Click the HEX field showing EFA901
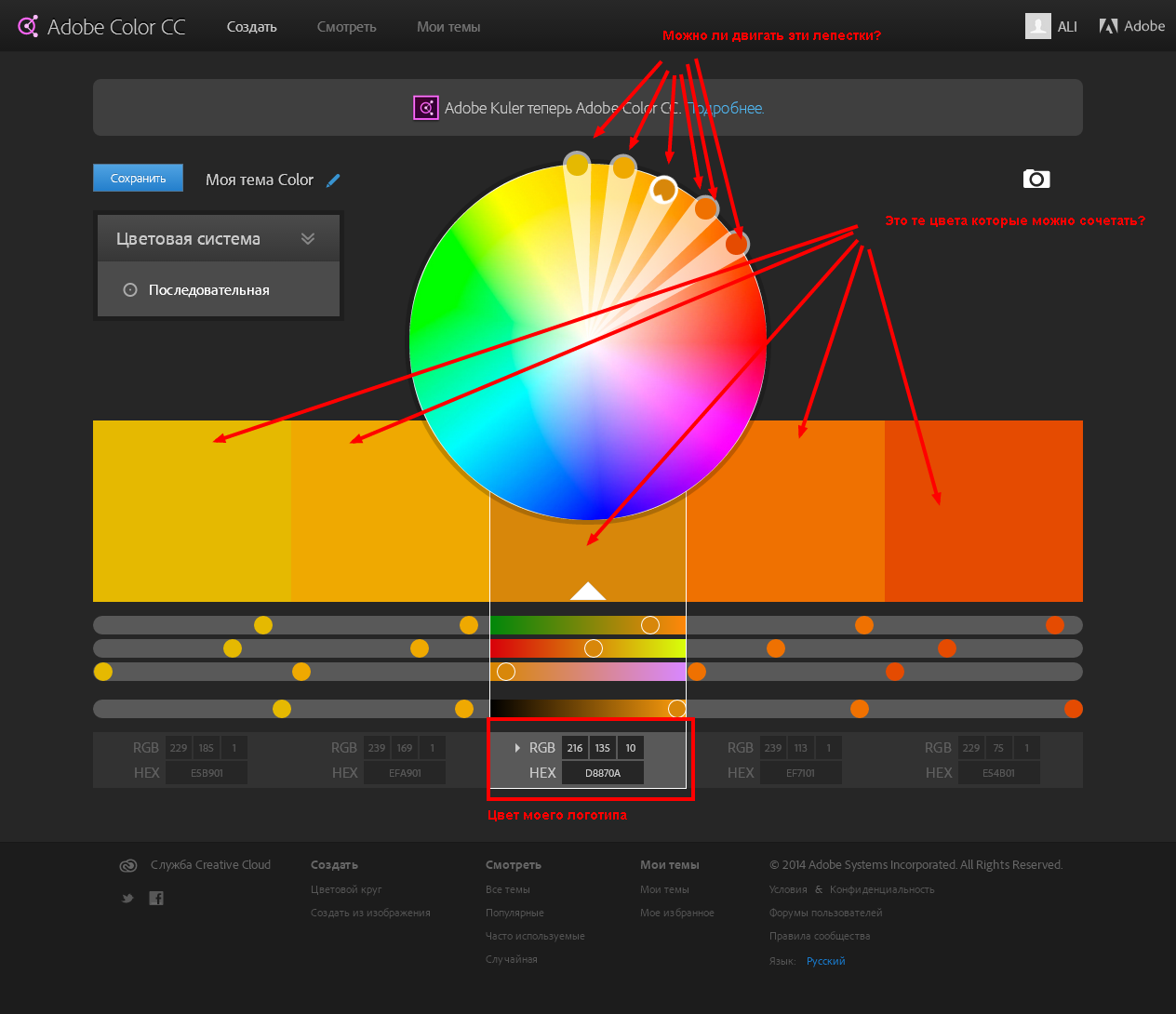The height and width of the screenshot is (1014, 1176). click(x=405, y=773)
